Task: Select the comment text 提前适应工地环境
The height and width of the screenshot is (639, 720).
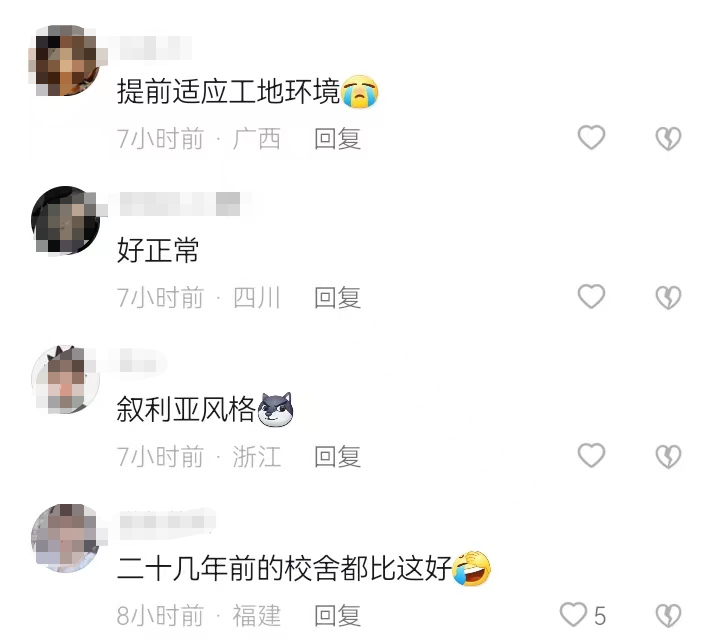Action: click(x=228, y=91)
